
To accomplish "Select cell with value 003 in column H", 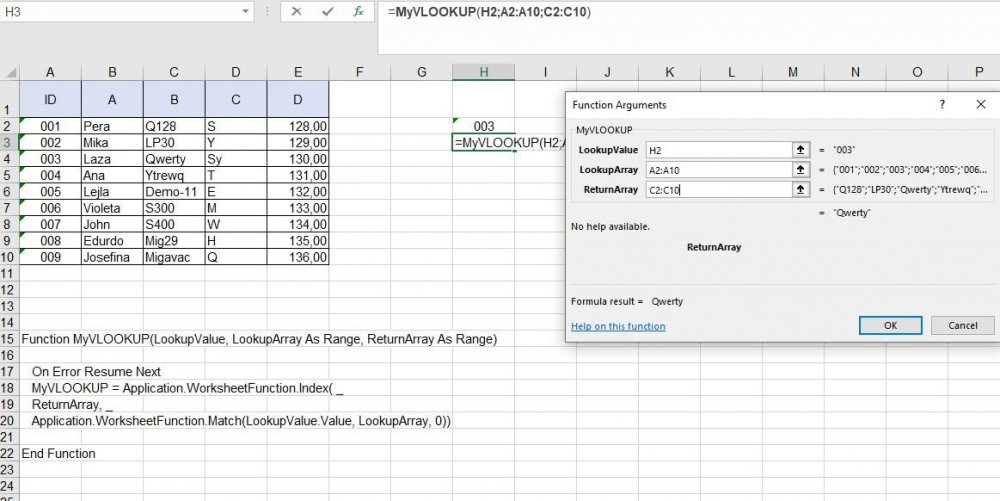I will (483, 126).
